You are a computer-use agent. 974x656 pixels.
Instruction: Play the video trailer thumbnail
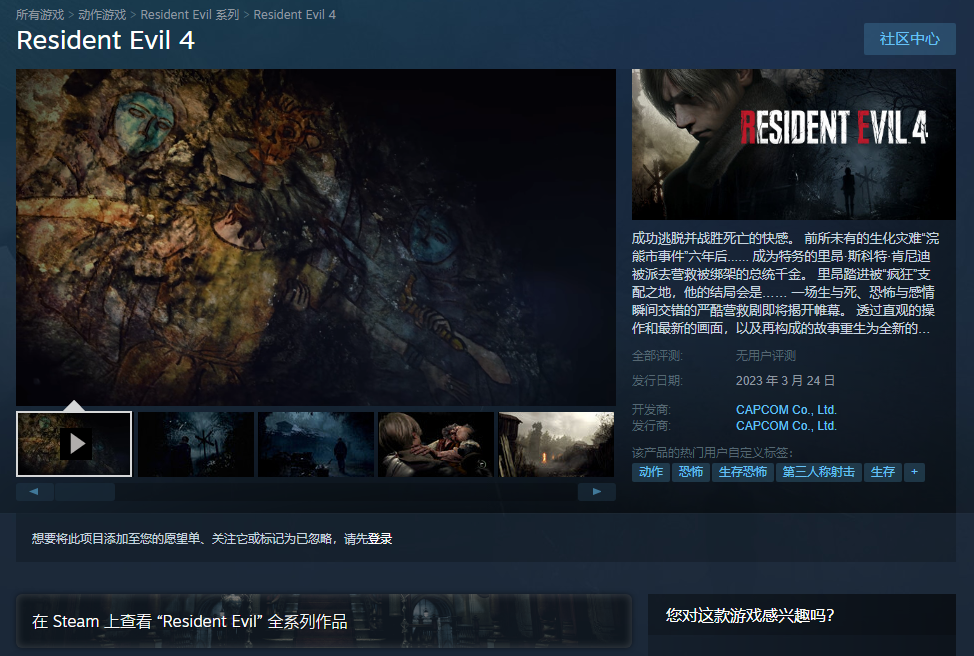tap(74, 443)
